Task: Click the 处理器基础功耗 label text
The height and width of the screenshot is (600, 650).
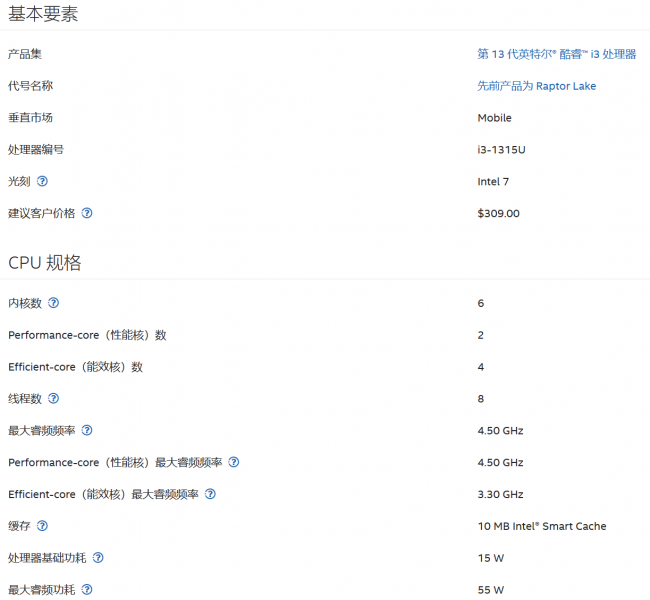Action: (x=47, y=558)
